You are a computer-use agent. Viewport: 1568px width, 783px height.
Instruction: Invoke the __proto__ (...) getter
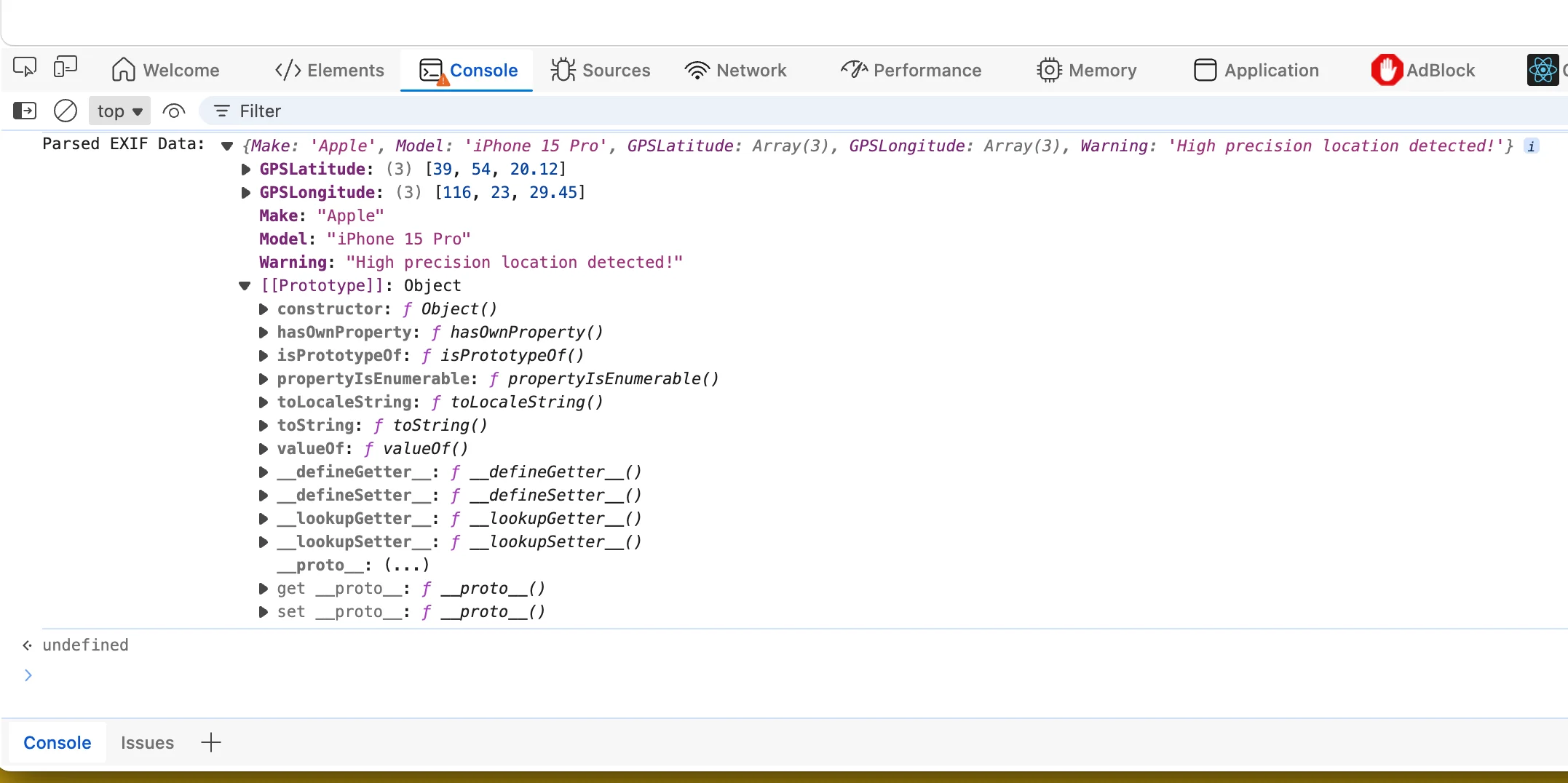click(x=406, y=565)
